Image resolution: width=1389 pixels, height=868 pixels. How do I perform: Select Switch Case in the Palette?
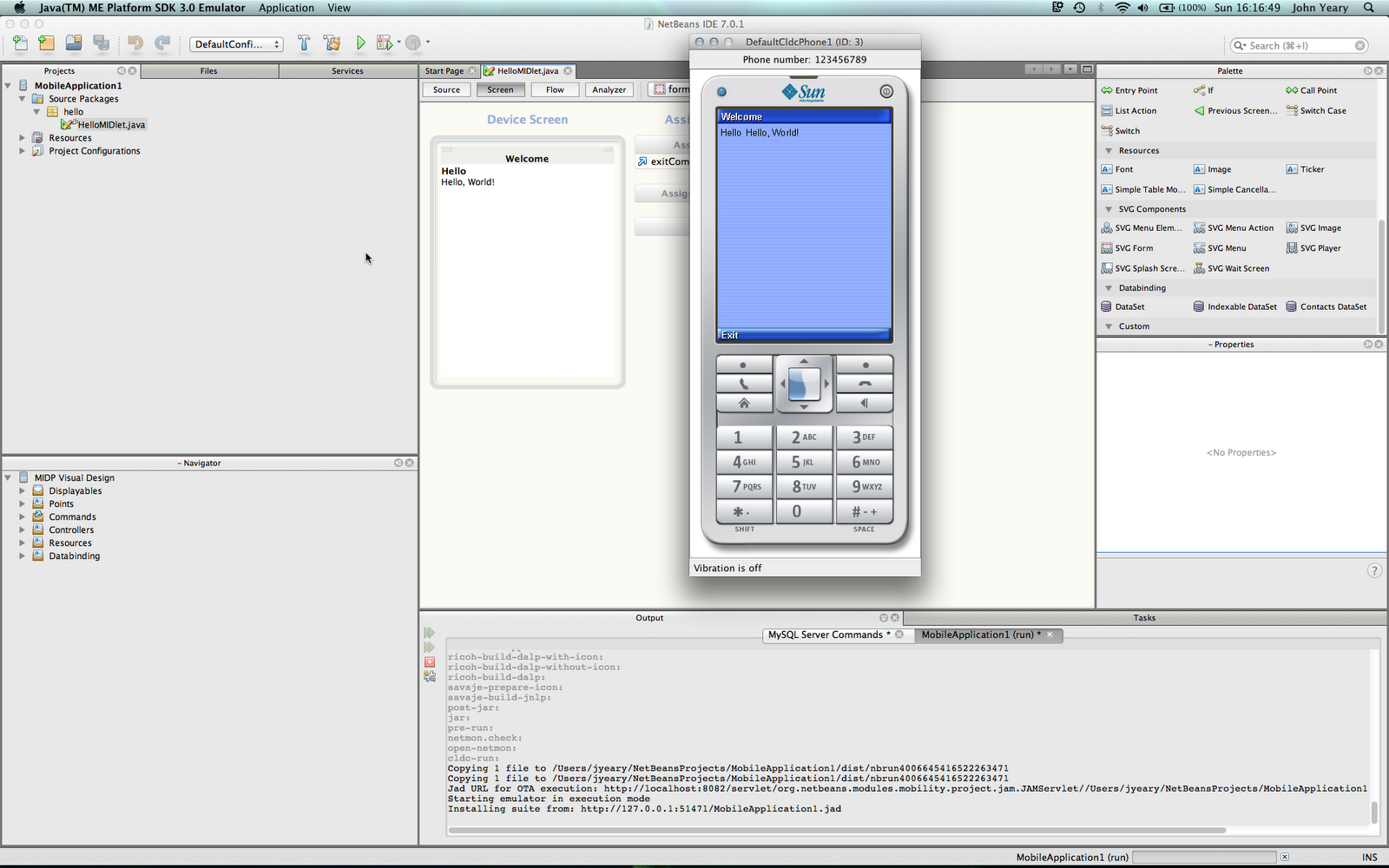tap(1316, 111)
